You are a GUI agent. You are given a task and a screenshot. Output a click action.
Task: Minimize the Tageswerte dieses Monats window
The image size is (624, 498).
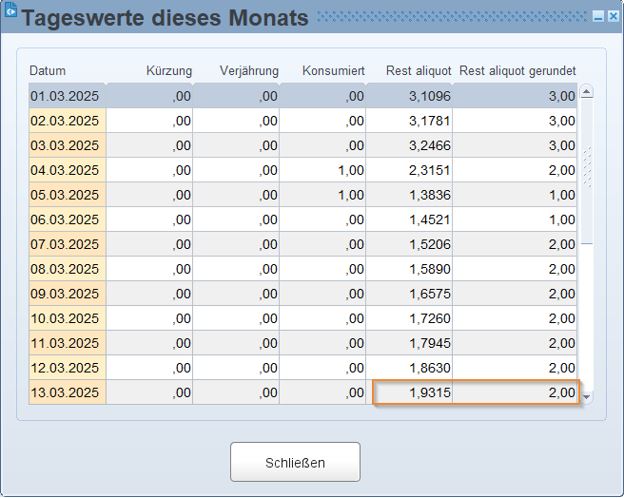pyautogui.click(x=598, y=17)
